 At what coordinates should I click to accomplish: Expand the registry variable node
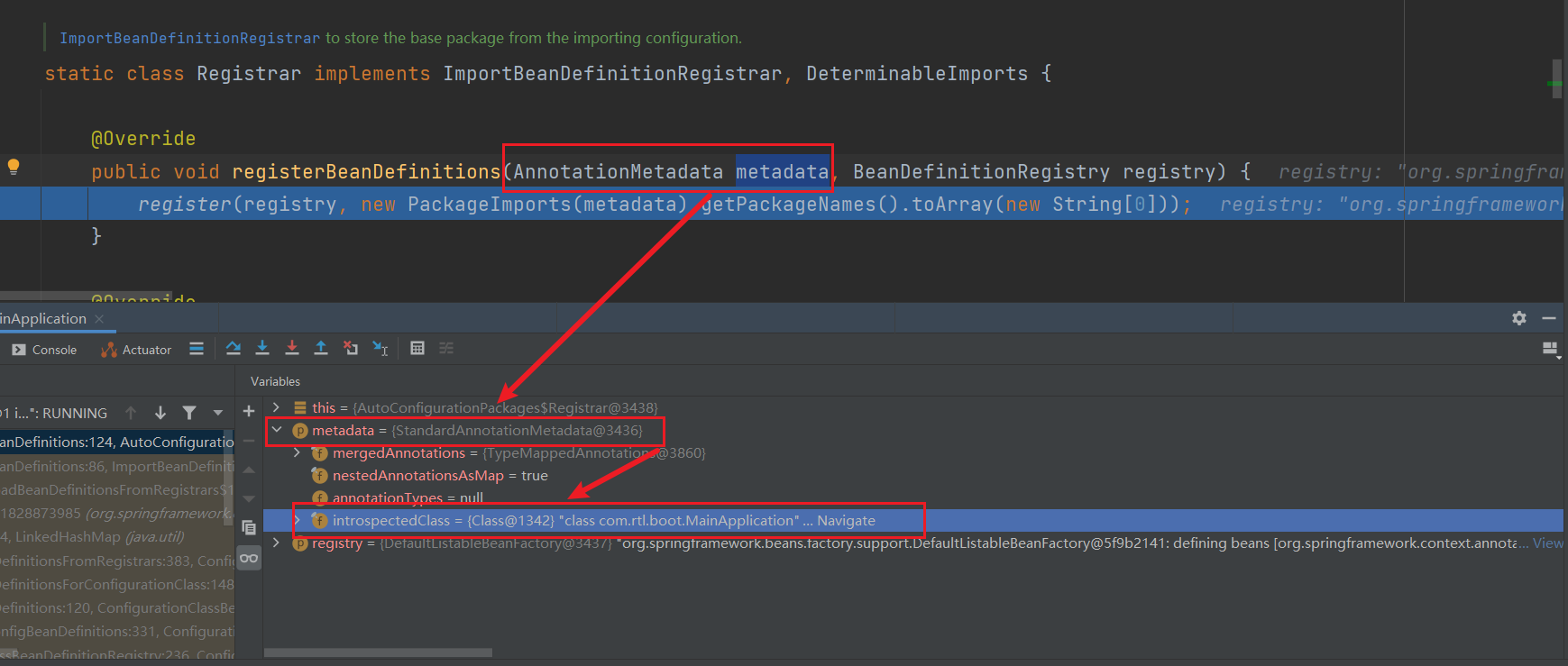pyautogui.click(x=277, y=543)
